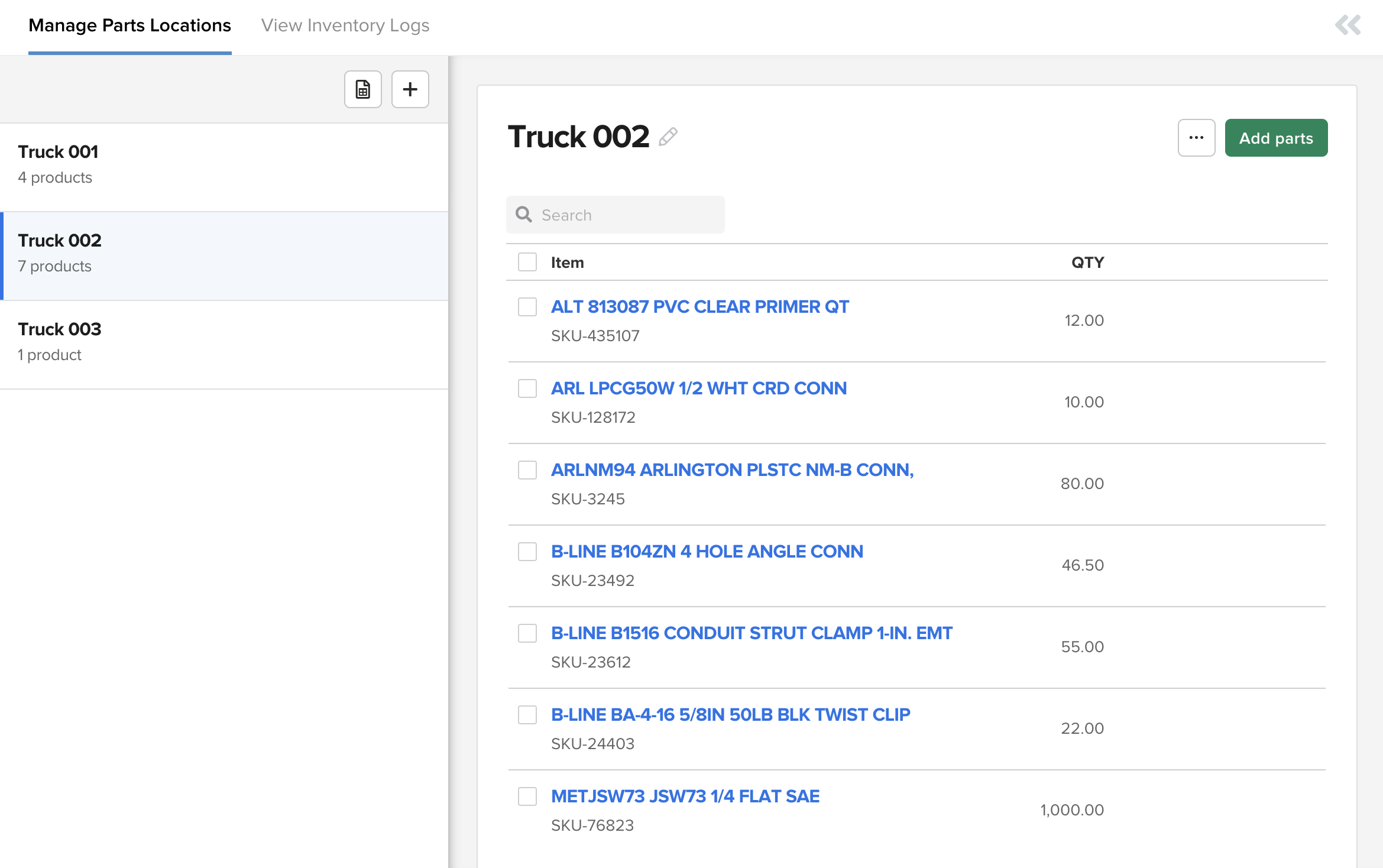Select Truck 003 in locations list
The height and width of the screenshot is (868, 1383).
point(224,342)
